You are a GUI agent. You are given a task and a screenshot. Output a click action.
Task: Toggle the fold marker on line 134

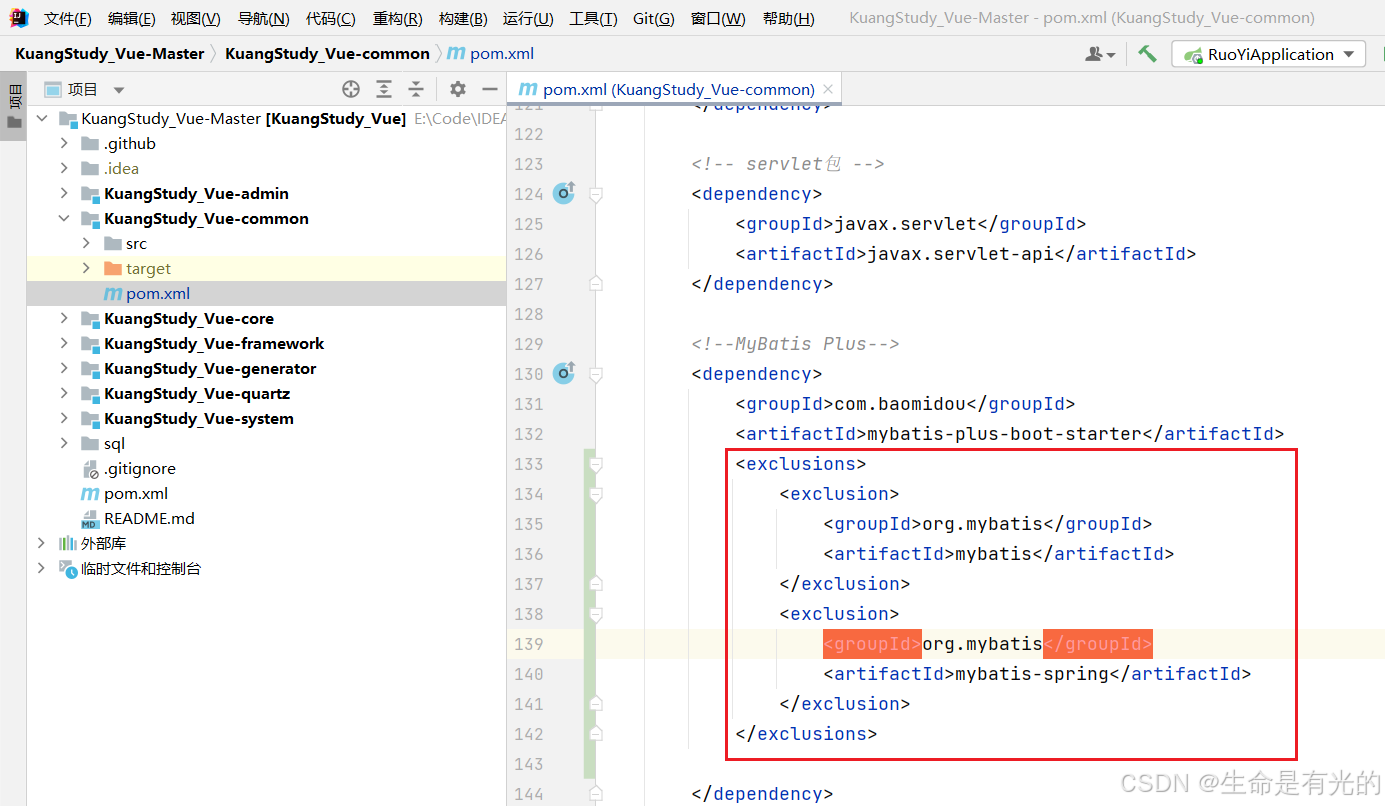pyautogui.click(x=596, y=494)
